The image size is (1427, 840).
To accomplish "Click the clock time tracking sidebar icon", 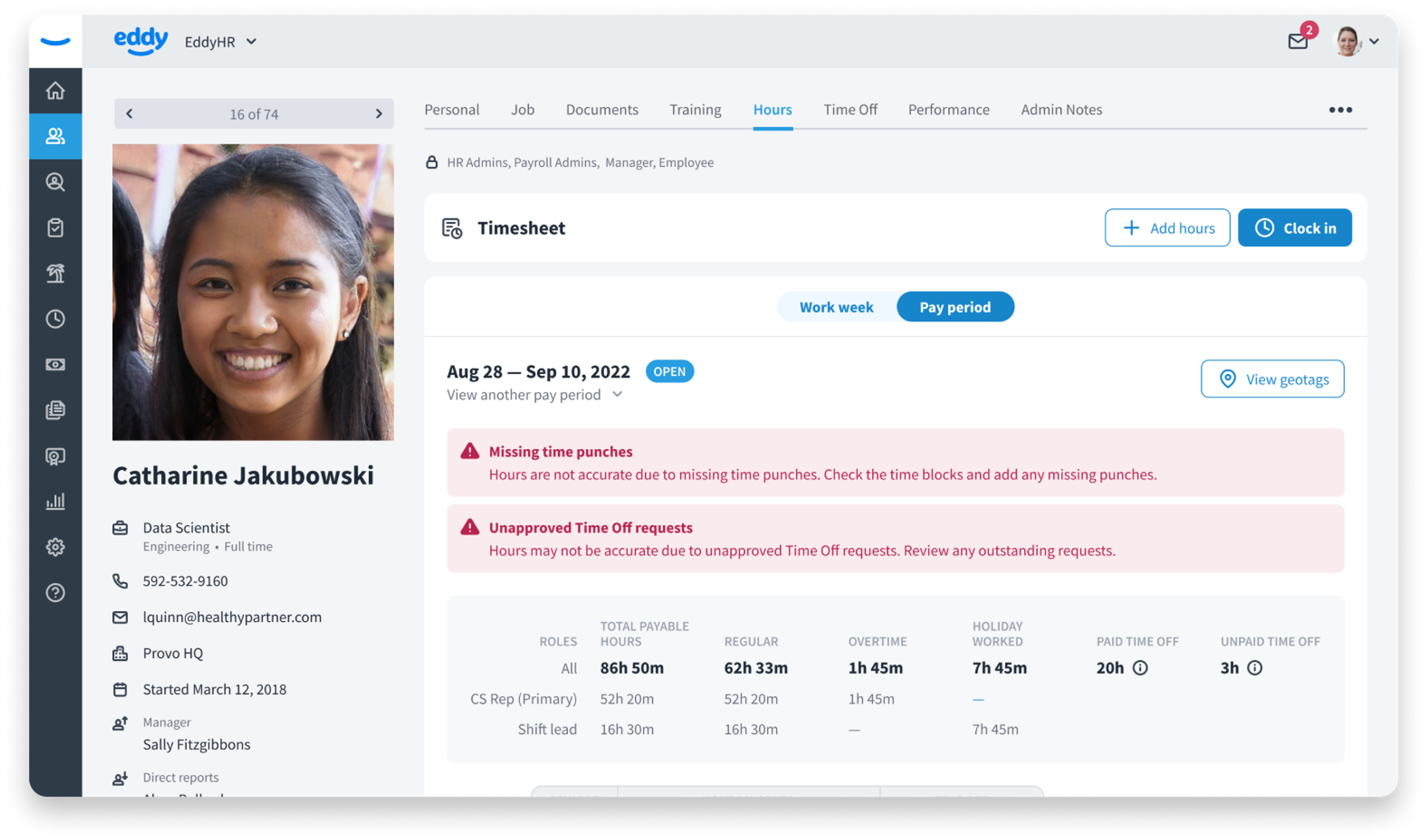I will click(55, 319).
